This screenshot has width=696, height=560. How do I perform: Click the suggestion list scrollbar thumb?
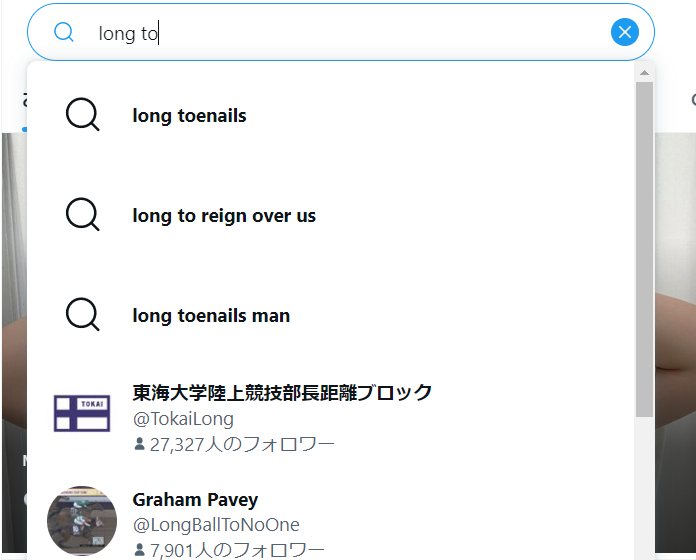[x=644, y=250]
